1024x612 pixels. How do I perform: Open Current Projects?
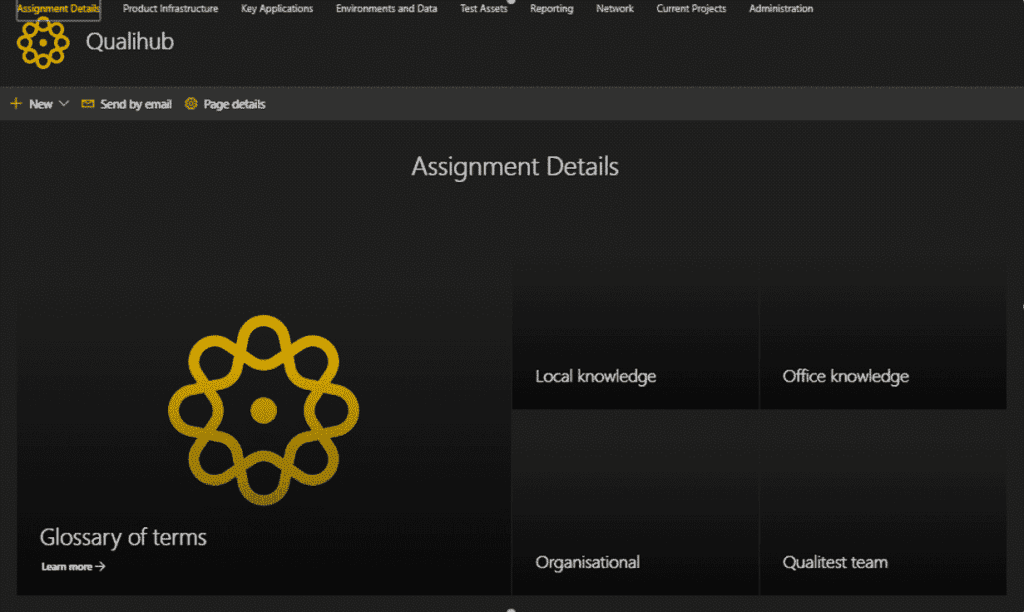point(691,8)
